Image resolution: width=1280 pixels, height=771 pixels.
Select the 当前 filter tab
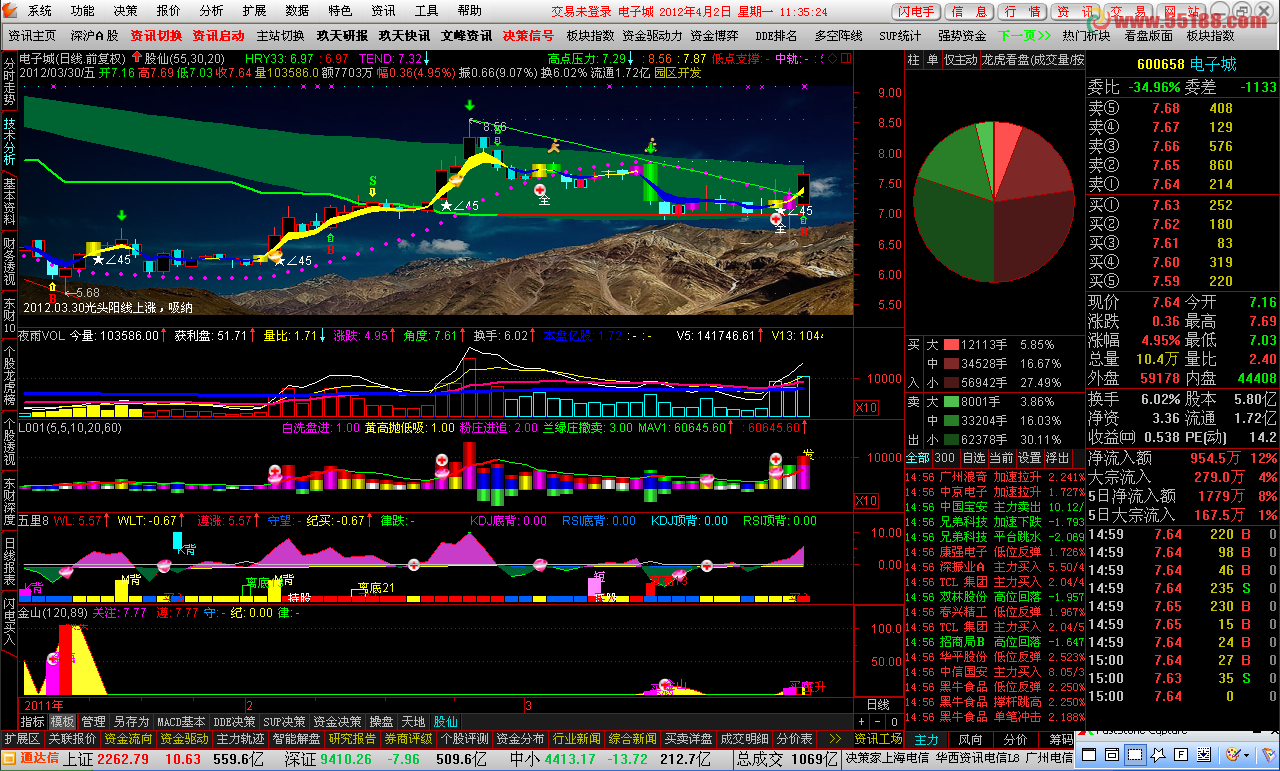(1001, 458)
